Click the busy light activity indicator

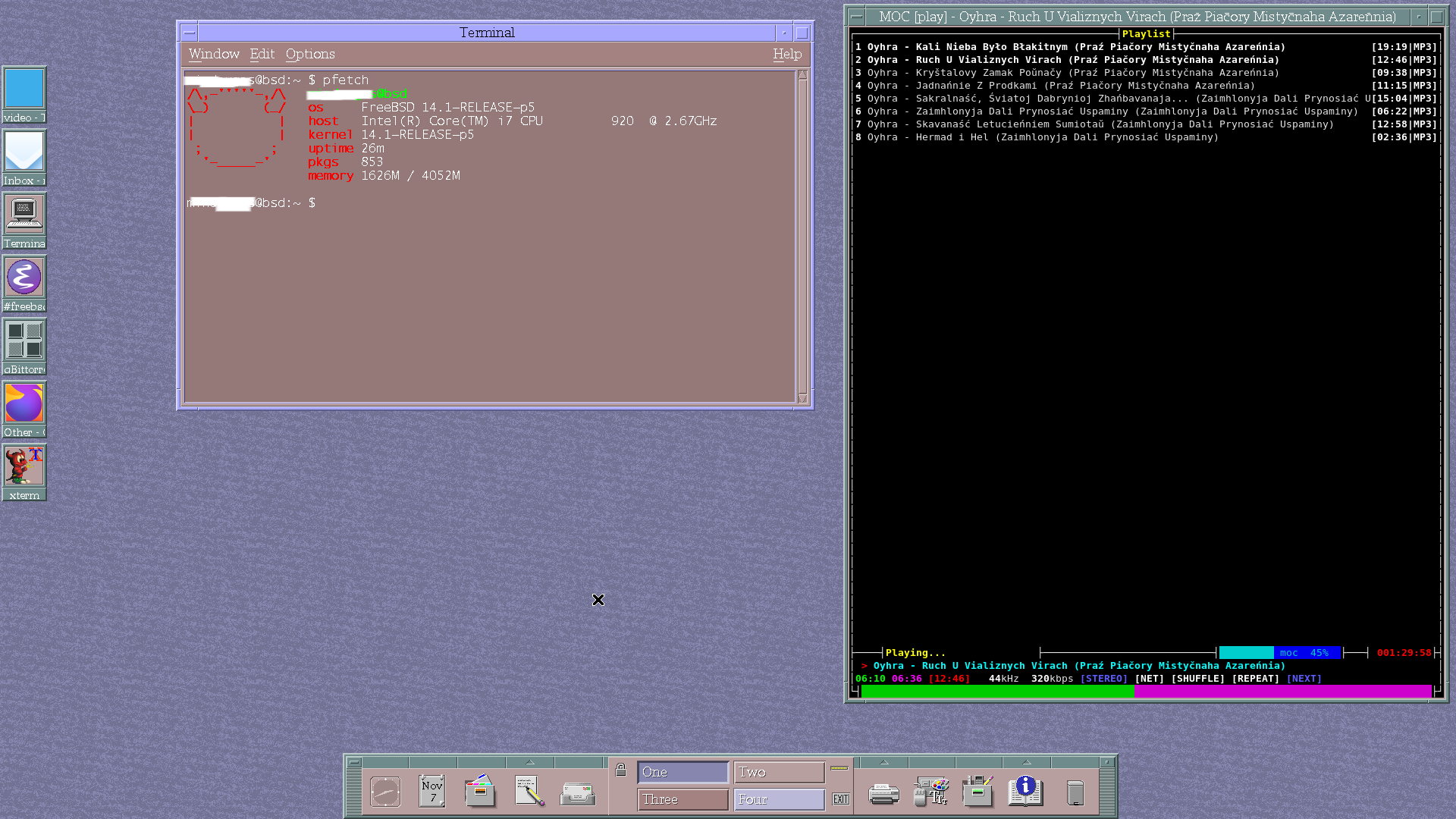[x=839, y=768]
